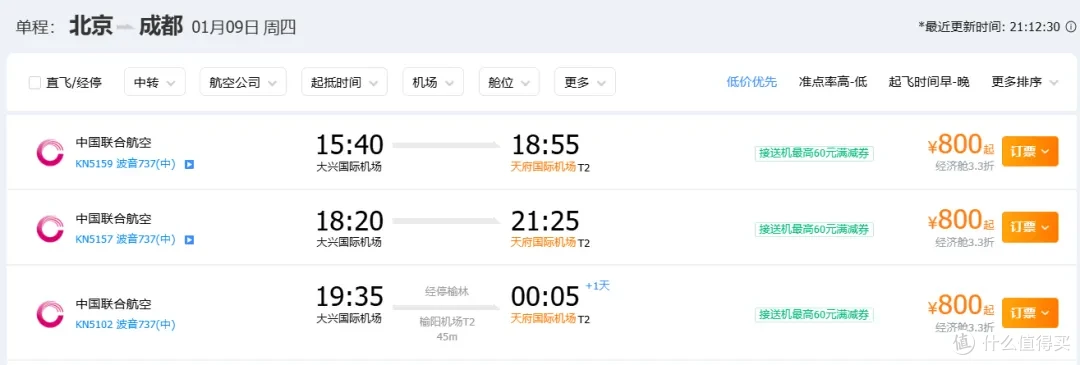The height and width of the screenshot is (365, 1080).
Task: Click the +1天 next-day indicator
Action: [x=598, y=286]
